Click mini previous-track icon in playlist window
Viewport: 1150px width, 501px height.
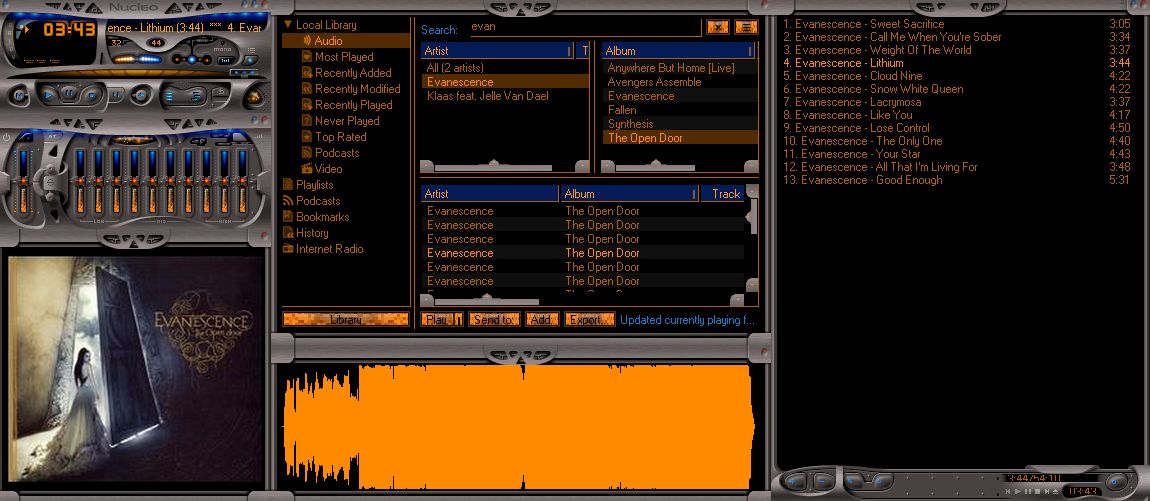tap(1008, 491)
